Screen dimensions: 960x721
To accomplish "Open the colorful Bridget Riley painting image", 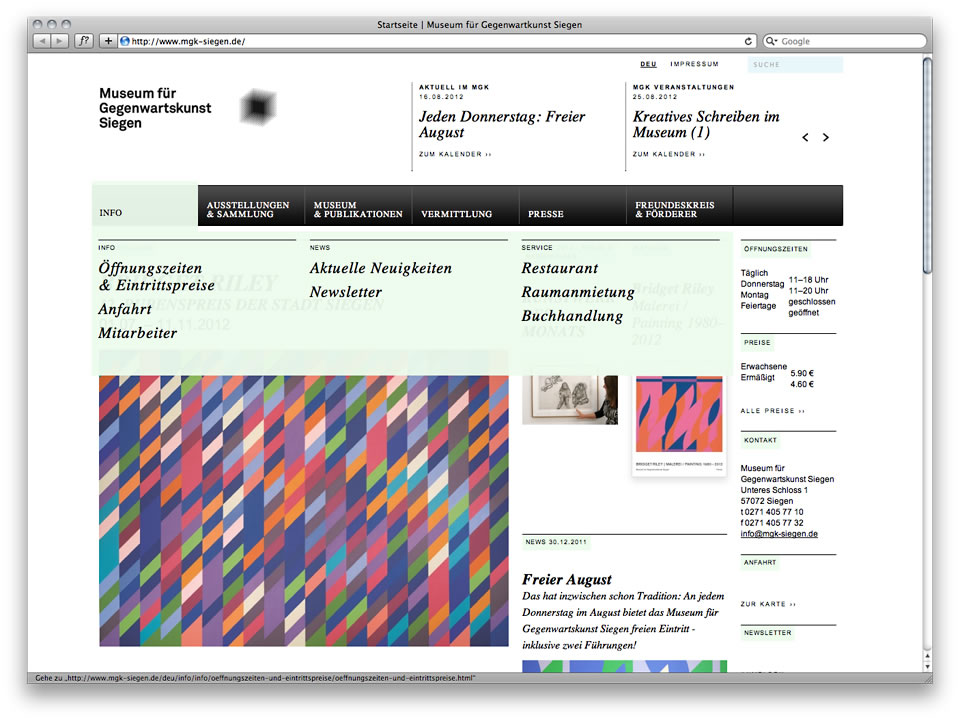I will click(x=304, y=510).
